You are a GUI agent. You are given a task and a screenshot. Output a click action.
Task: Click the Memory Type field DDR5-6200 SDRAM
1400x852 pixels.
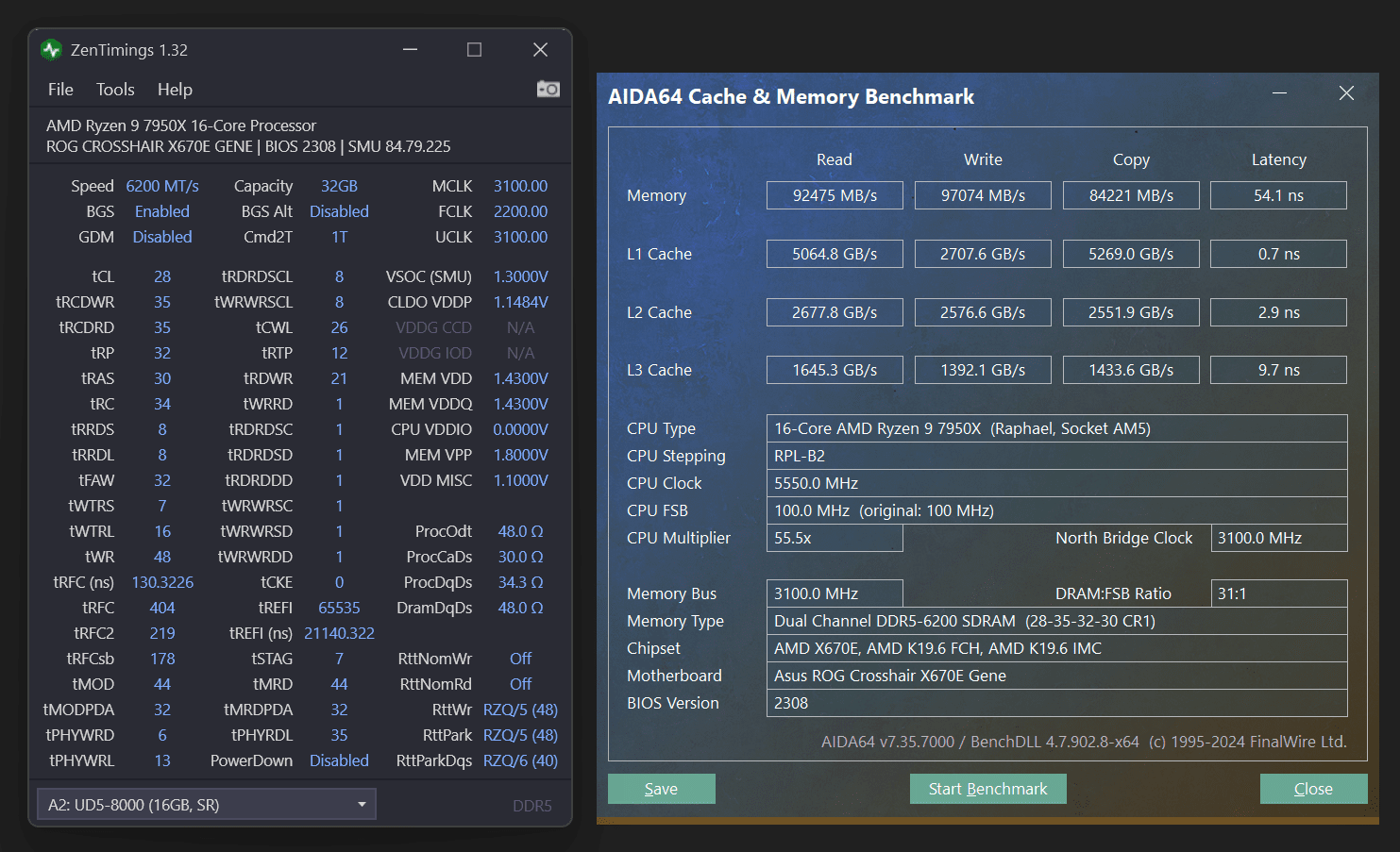pos(1056,621)
